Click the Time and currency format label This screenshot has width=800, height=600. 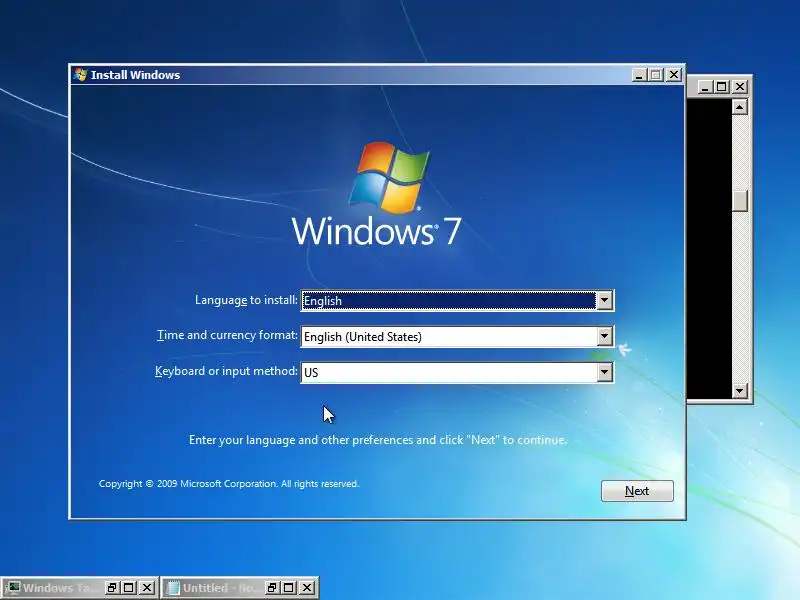point(227,335)
